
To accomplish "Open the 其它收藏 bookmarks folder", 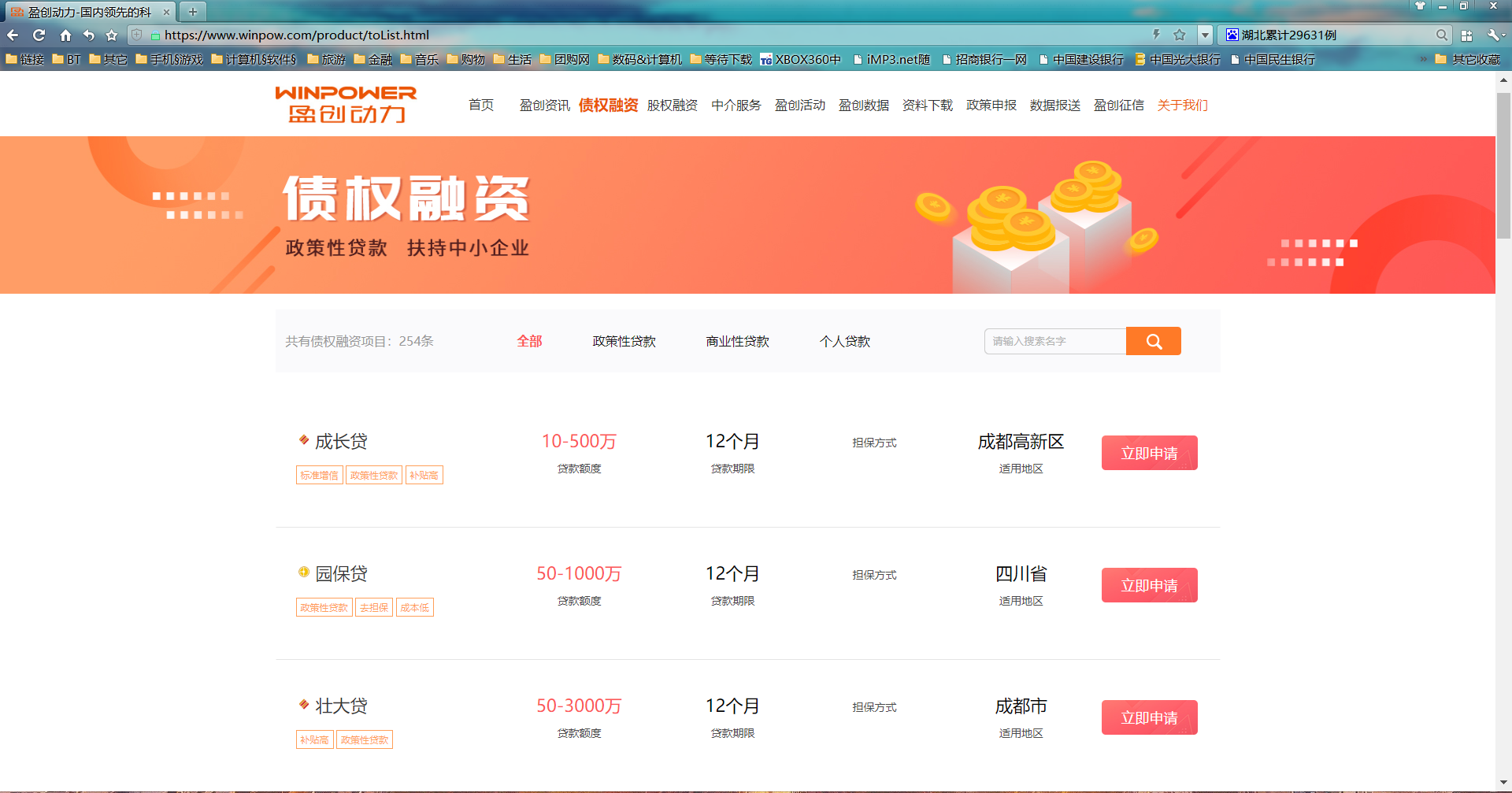I will coord(1468,59).
